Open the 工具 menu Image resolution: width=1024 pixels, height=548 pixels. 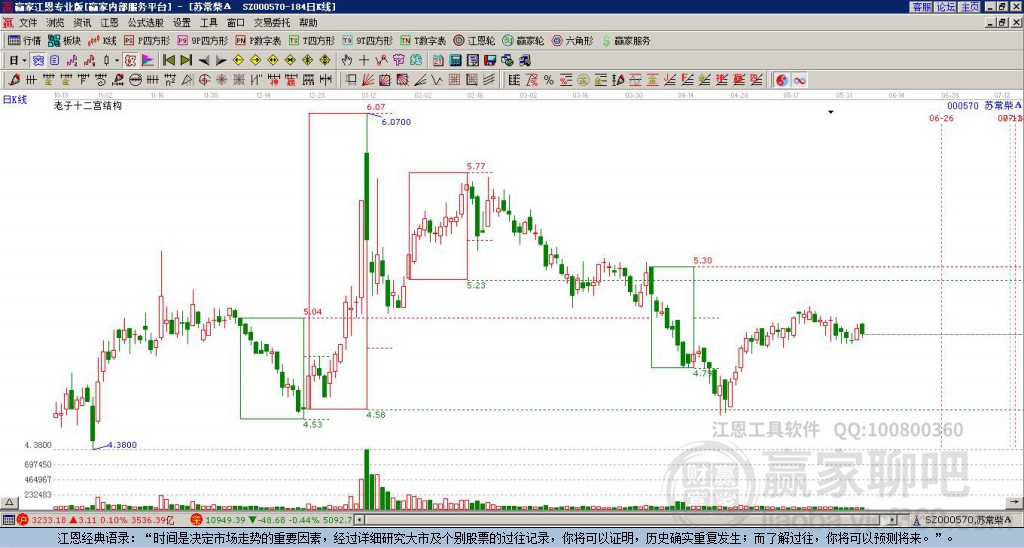tap(208, 23)
